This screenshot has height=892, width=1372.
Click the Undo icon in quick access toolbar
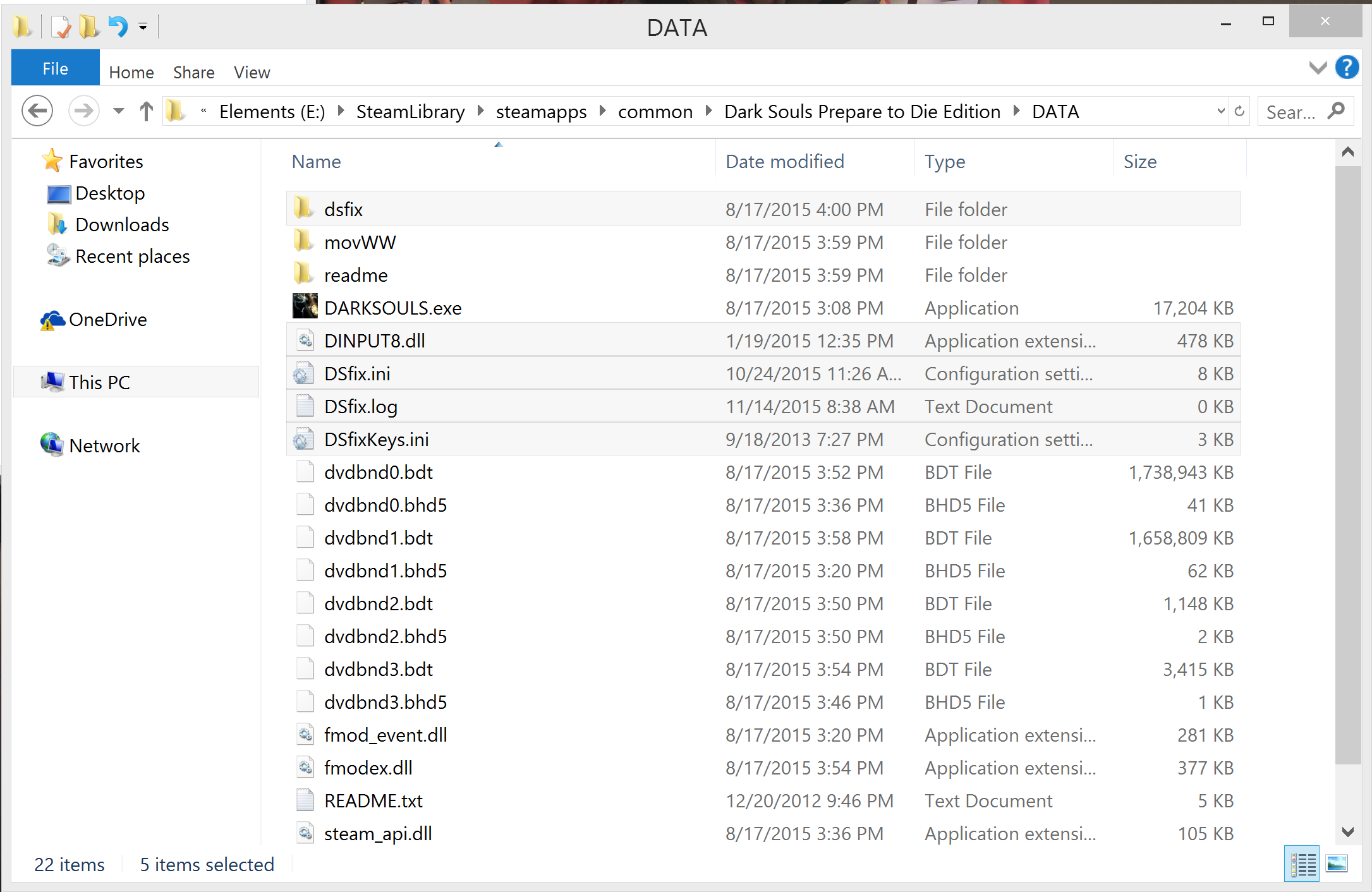pyautogui.click(x=118, y=27)
